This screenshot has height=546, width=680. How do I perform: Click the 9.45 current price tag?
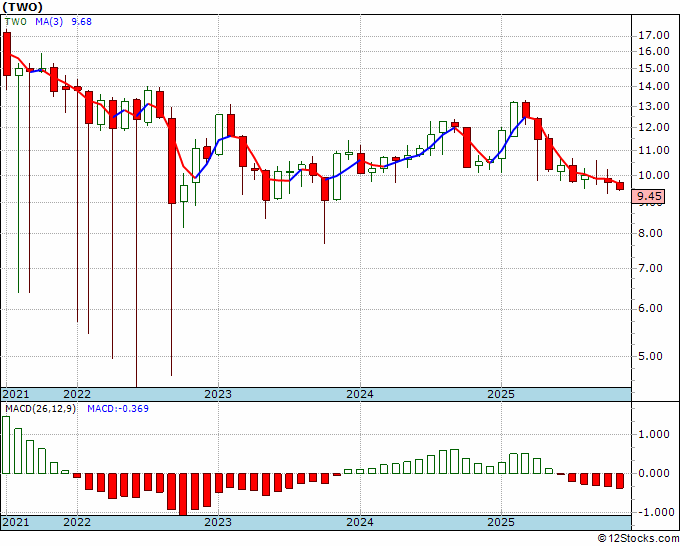coord(648,196)
